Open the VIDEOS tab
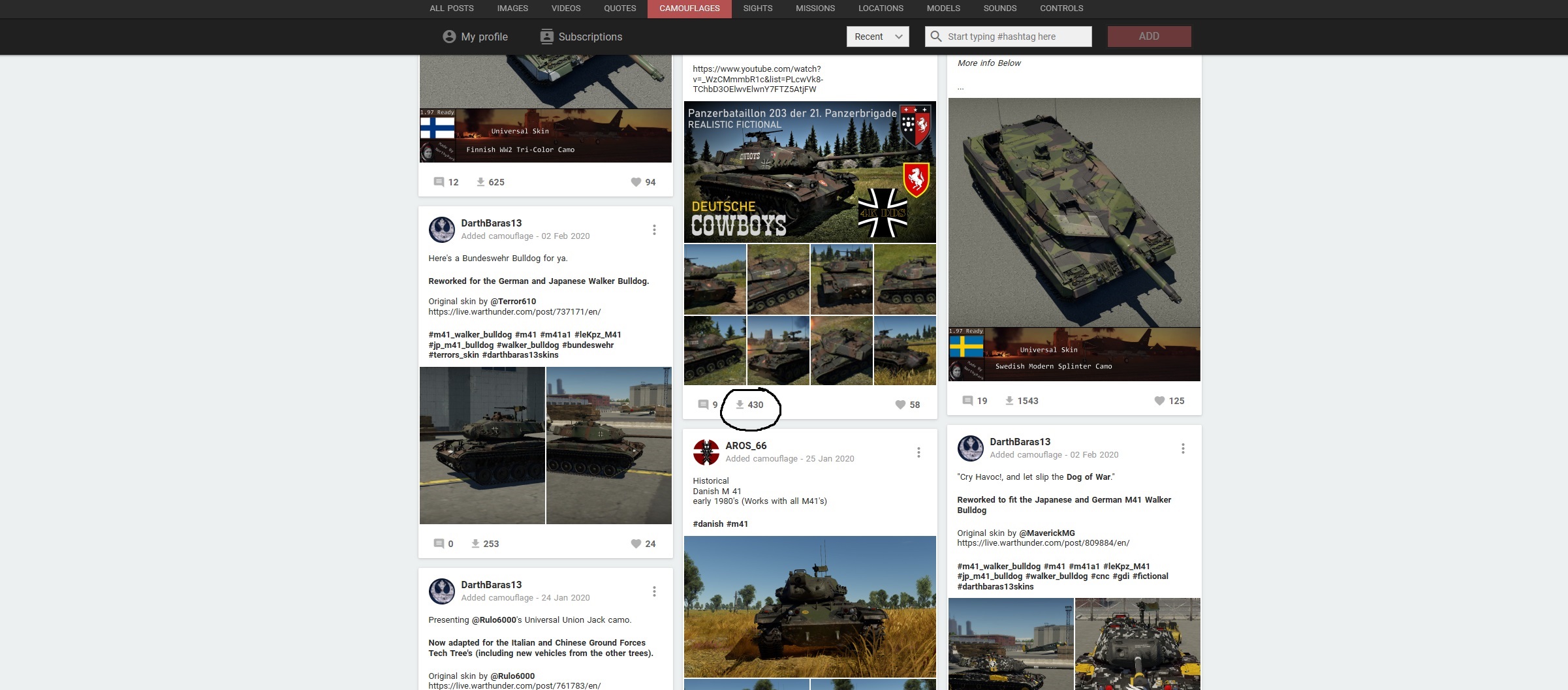Image resolution: width=1568 pixels, height=690 pixels. click(x=566, y=8)
